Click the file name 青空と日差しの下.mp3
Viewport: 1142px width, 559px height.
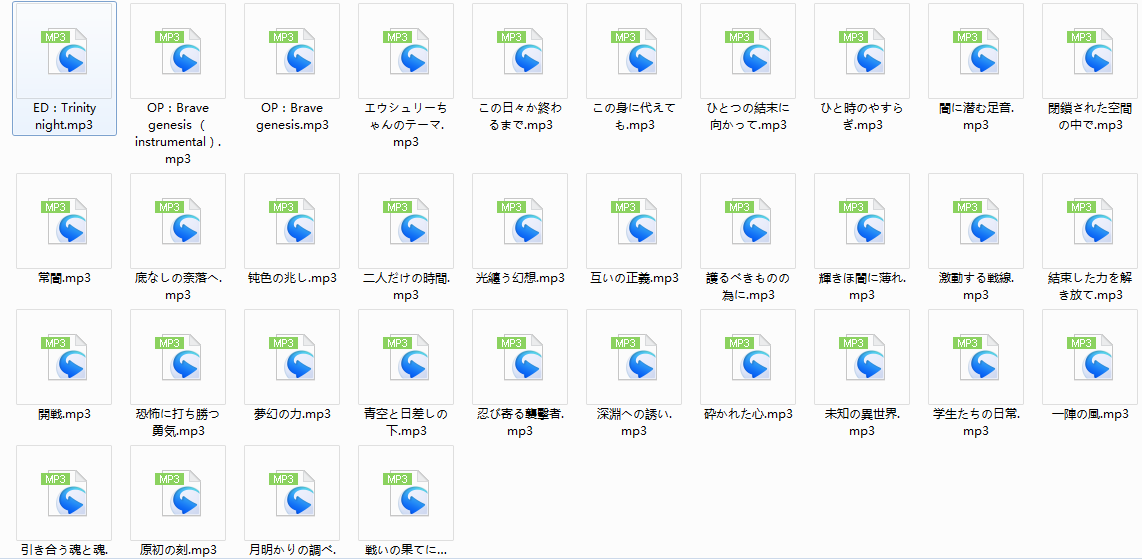406,422
